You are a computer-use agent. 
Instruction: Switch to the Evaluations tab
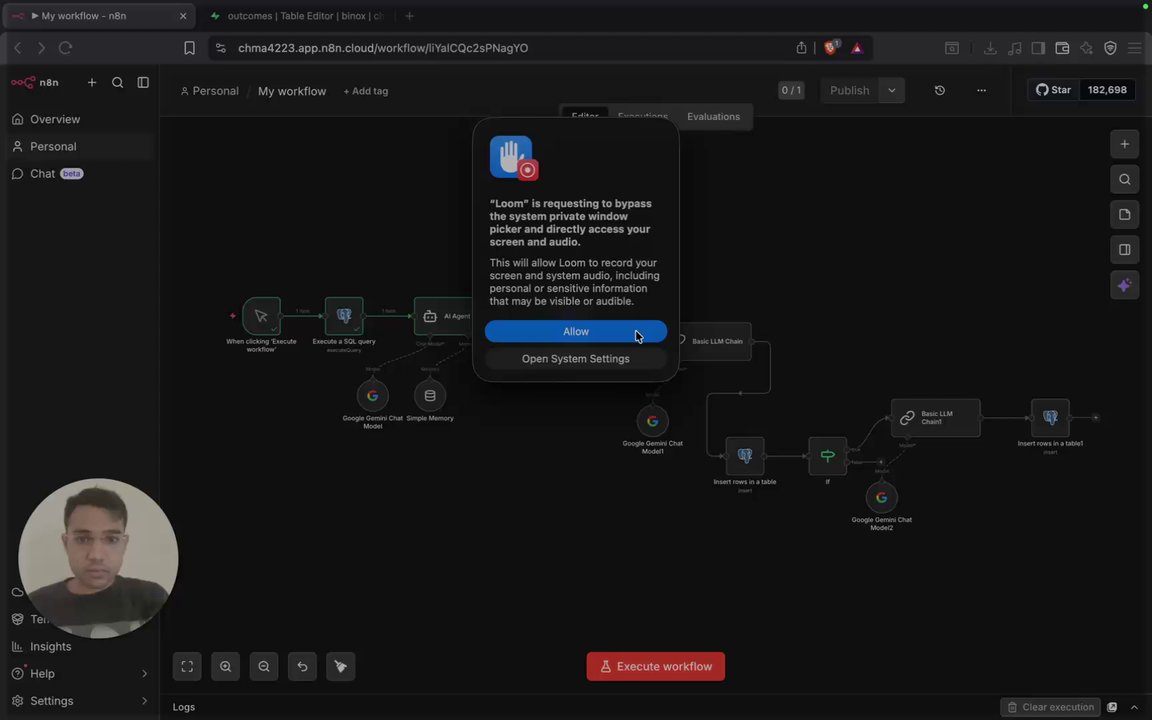point(713,117)
